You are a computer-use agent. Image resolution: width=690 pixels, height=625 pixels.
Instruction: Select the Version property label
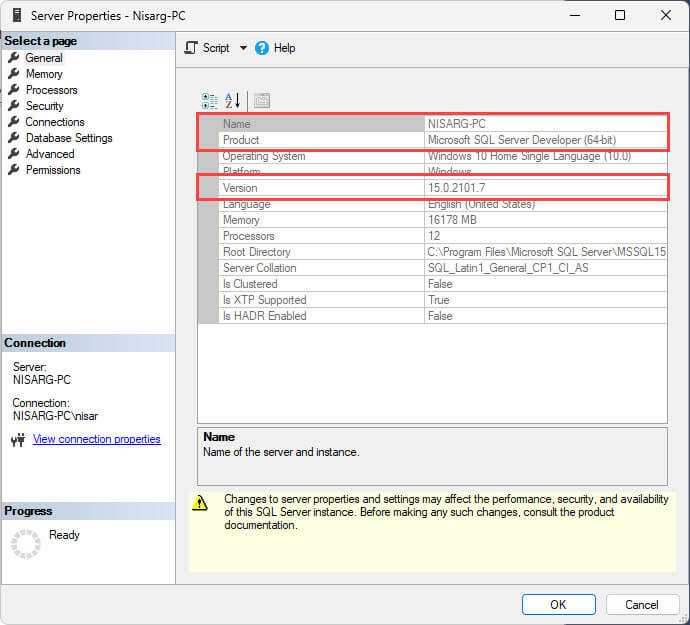(x=240, y=188)
